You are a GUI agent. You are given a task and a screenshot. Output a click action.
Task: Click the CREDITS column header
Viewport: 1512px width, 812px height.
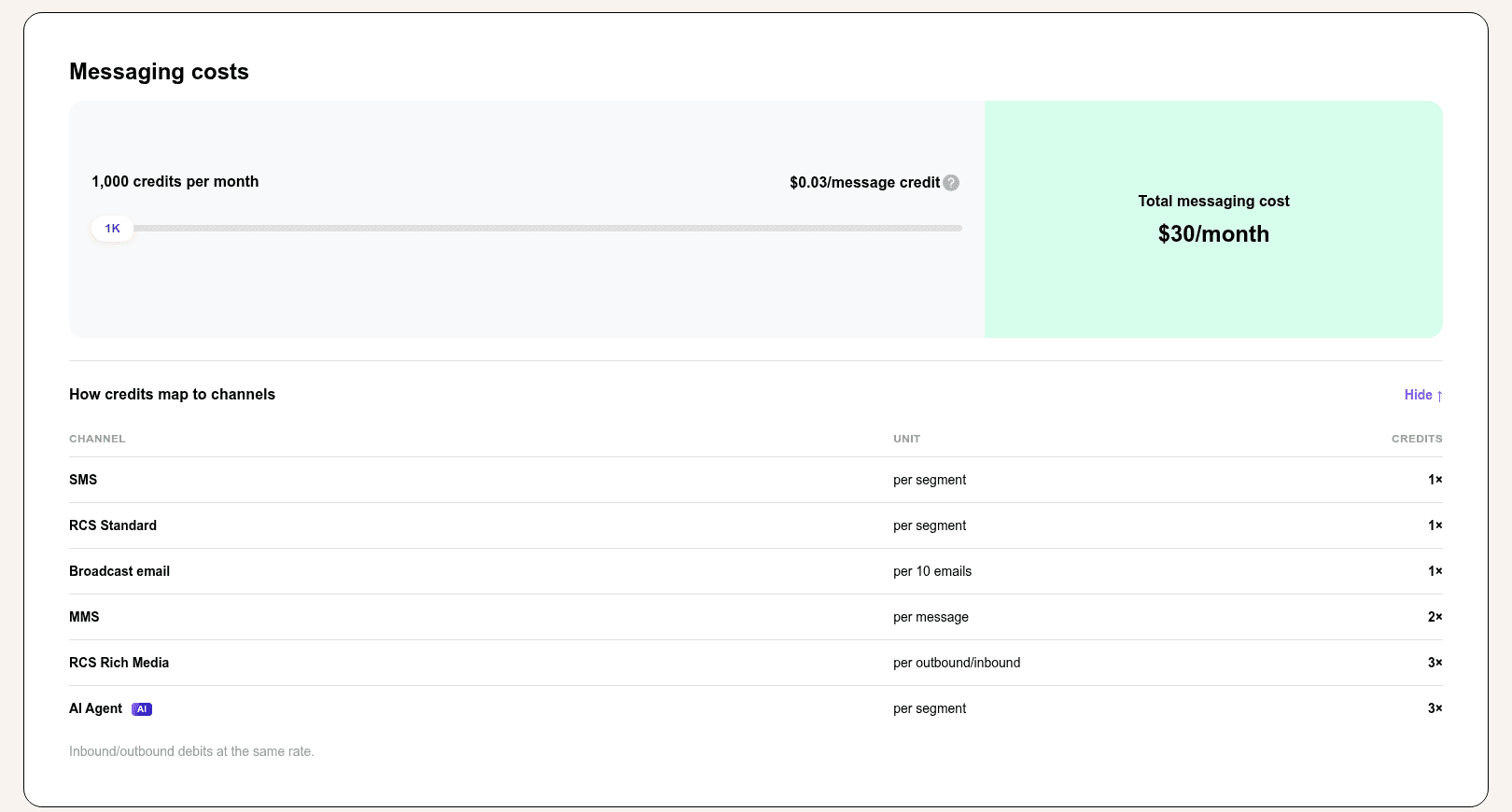1417,439
